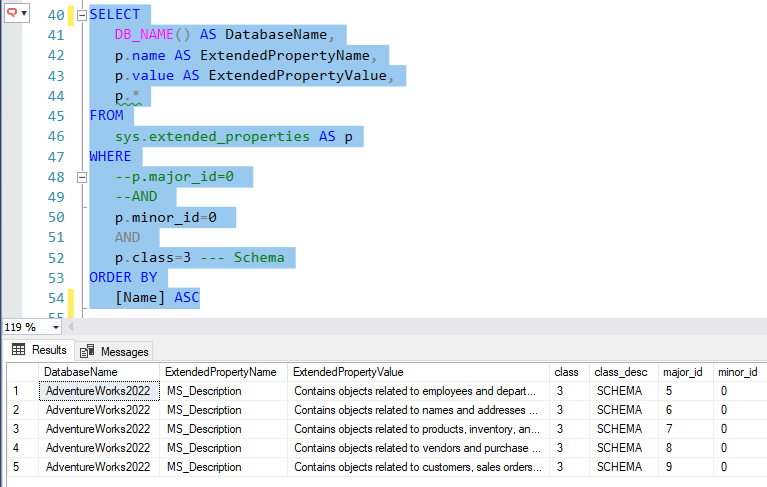Click ExtendedPropertyValue alias on line 43
The height and width of the screenshot is (487, 767).
(x=297, y=76)
